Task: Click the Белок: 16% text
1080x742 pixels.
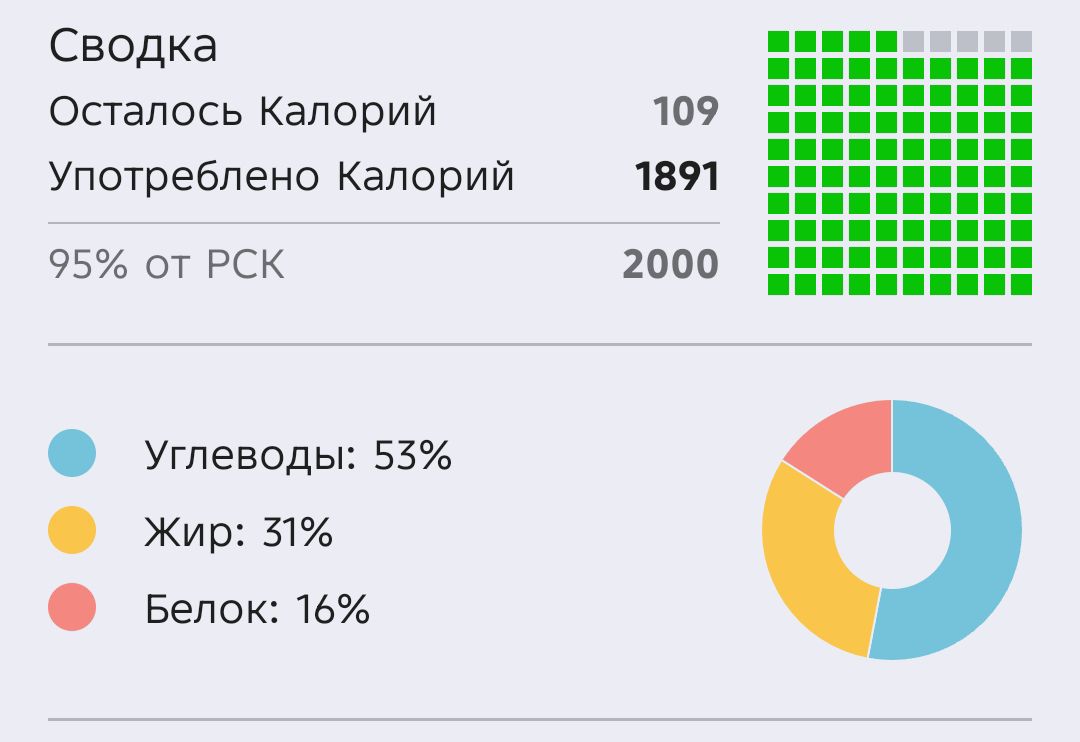Action: coord(257,609)
